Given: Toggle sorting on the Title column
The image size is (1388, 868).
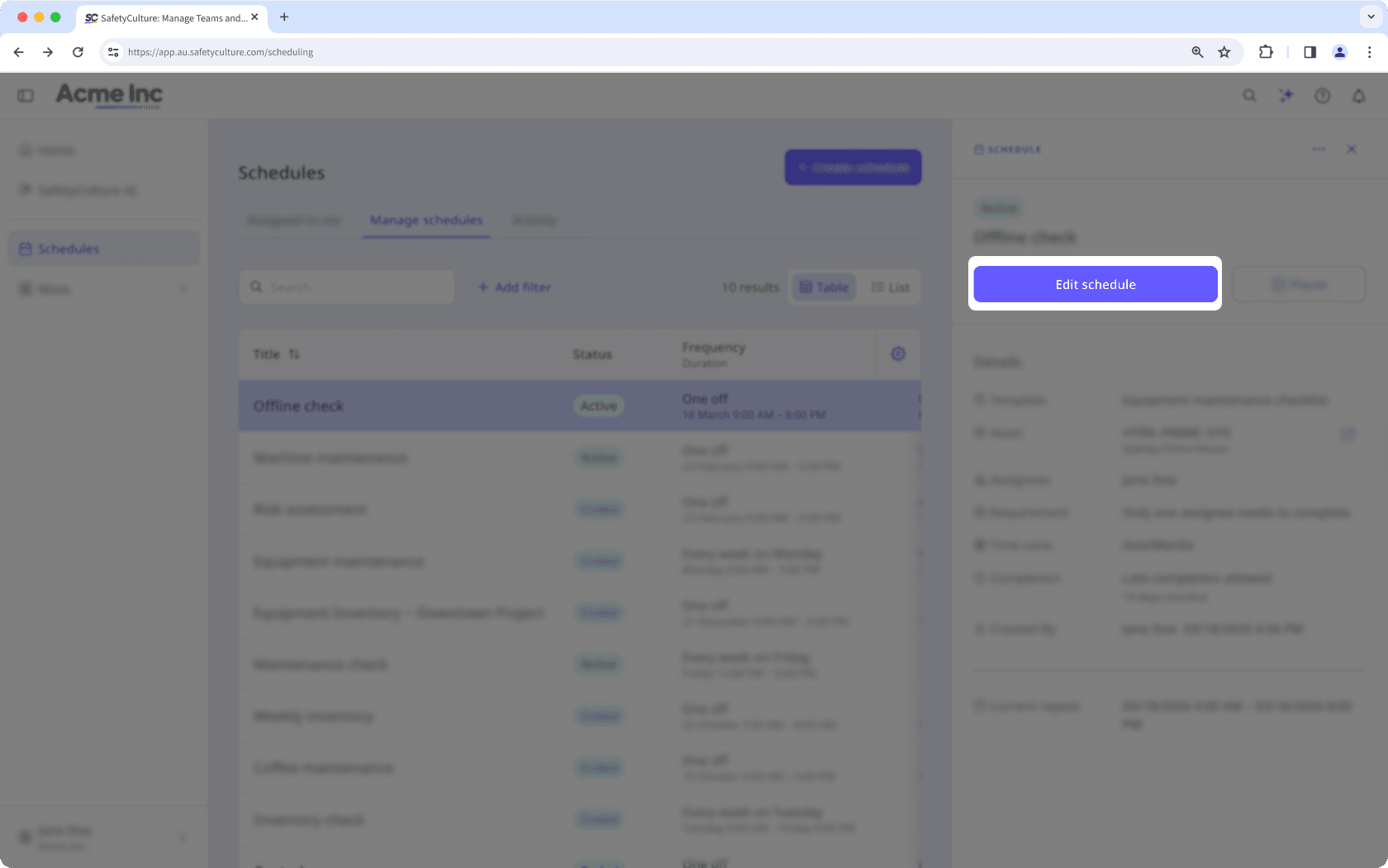Looking at the screenshot, I should click(295, 354).
